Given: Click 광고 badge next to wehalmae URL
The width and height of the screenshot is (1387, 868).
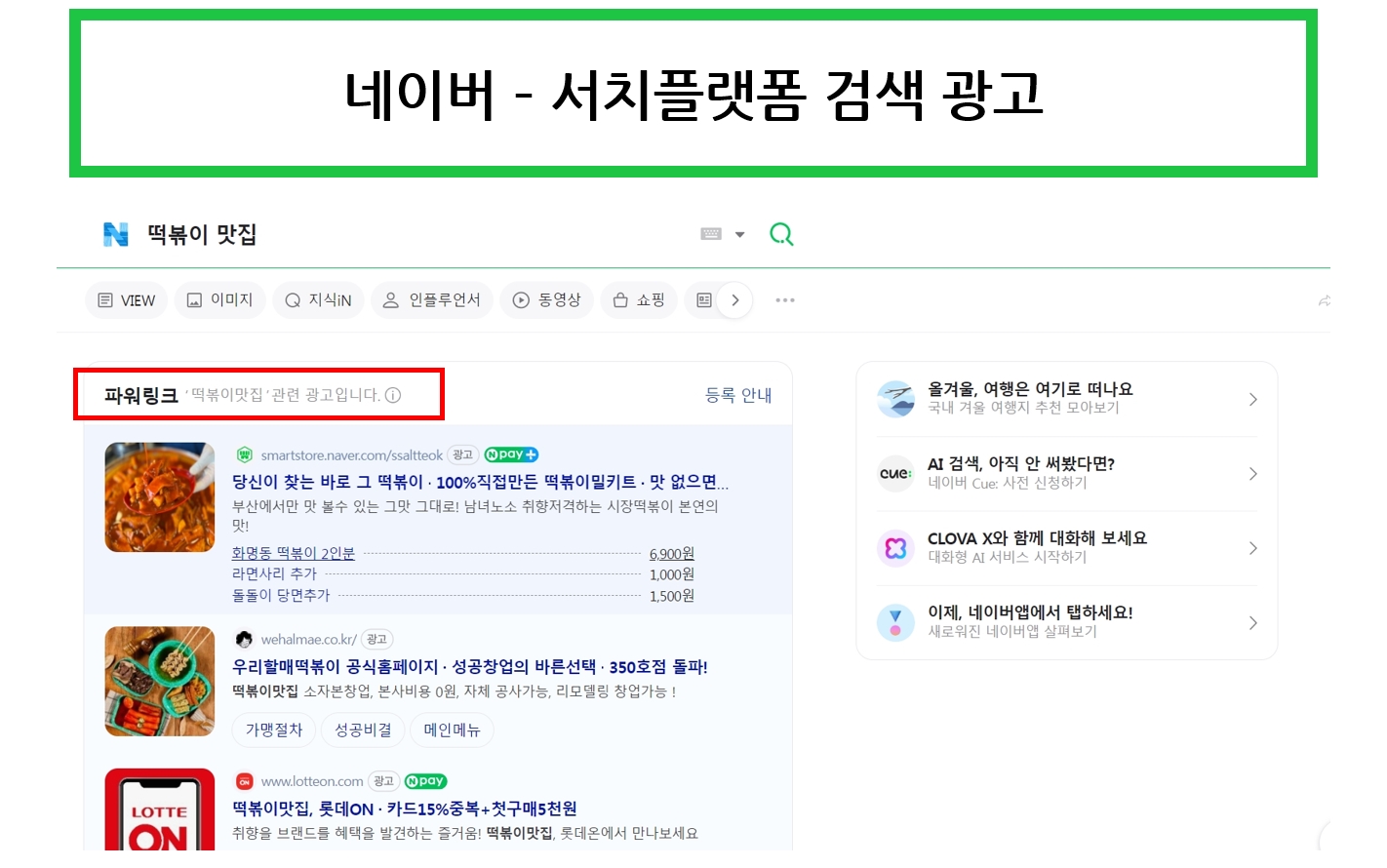Looking at the screenshot, I should click(377, 640).
